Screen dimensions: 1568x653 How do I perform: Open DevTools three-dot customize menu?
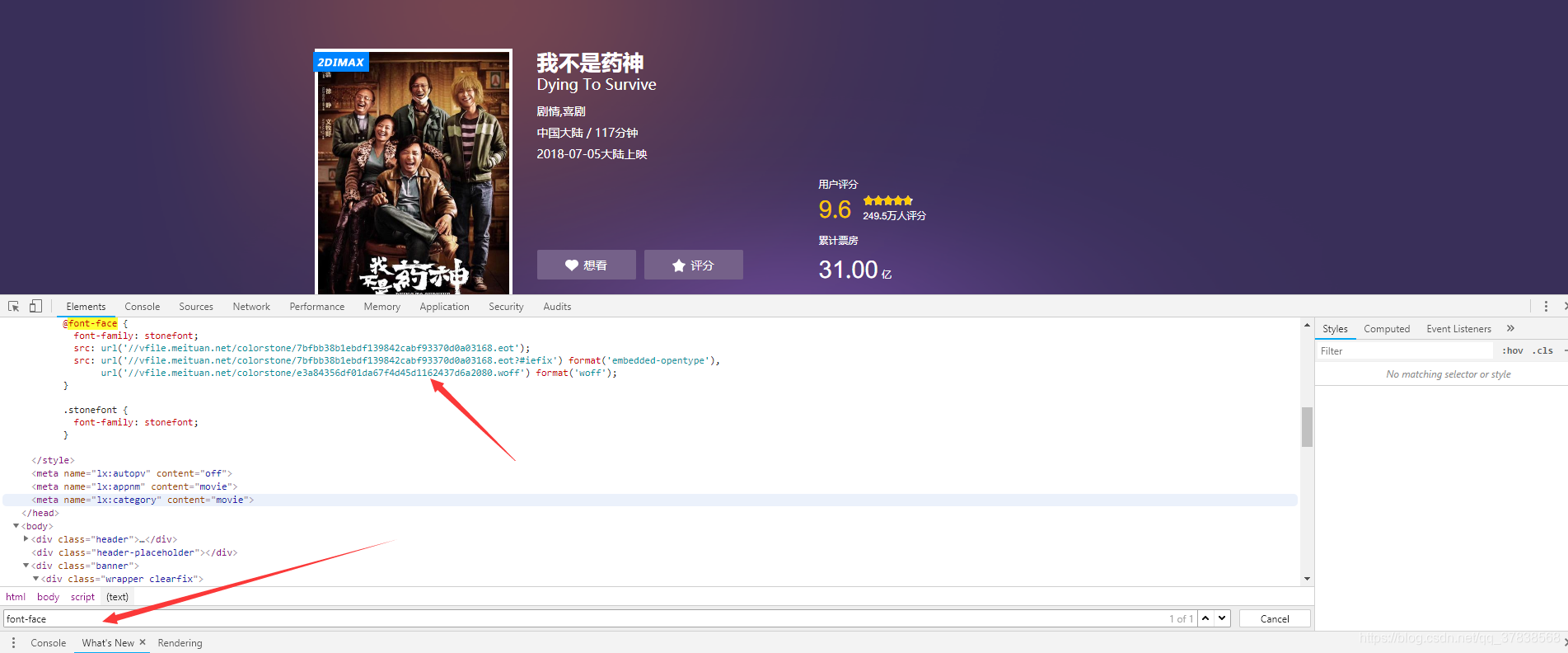[1546, 306]
